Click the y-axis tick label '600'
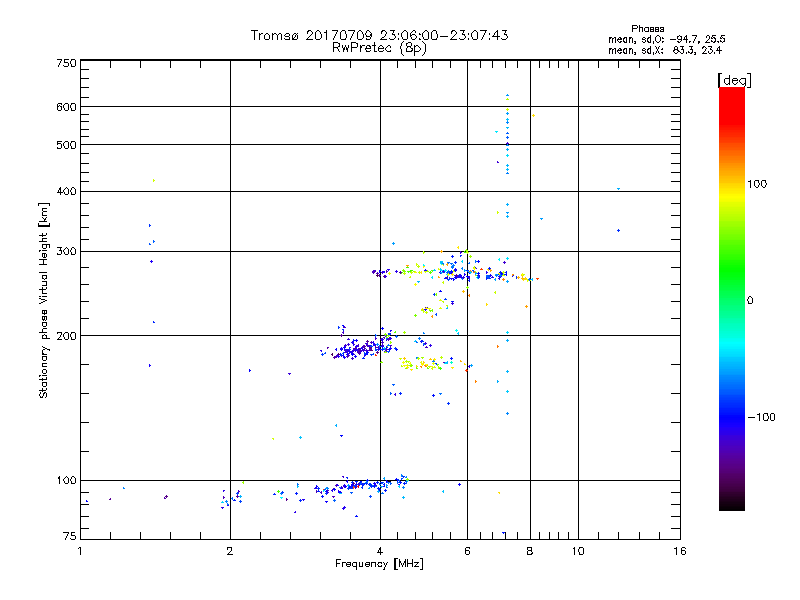The image size is (800, 600). (x=66, y=107)
